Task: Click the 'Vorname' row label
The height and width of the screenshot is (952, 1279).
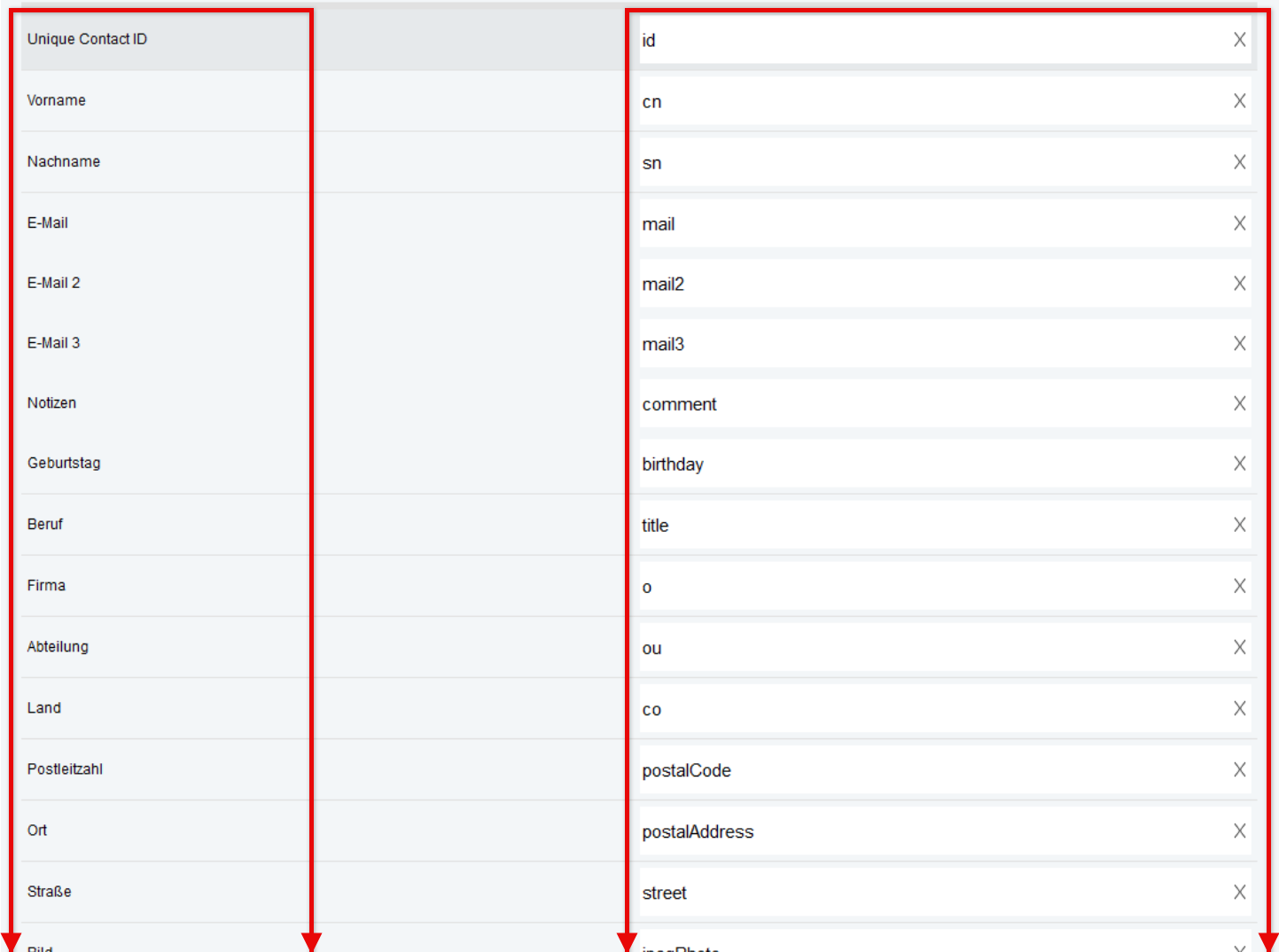Action: (56, 100)
